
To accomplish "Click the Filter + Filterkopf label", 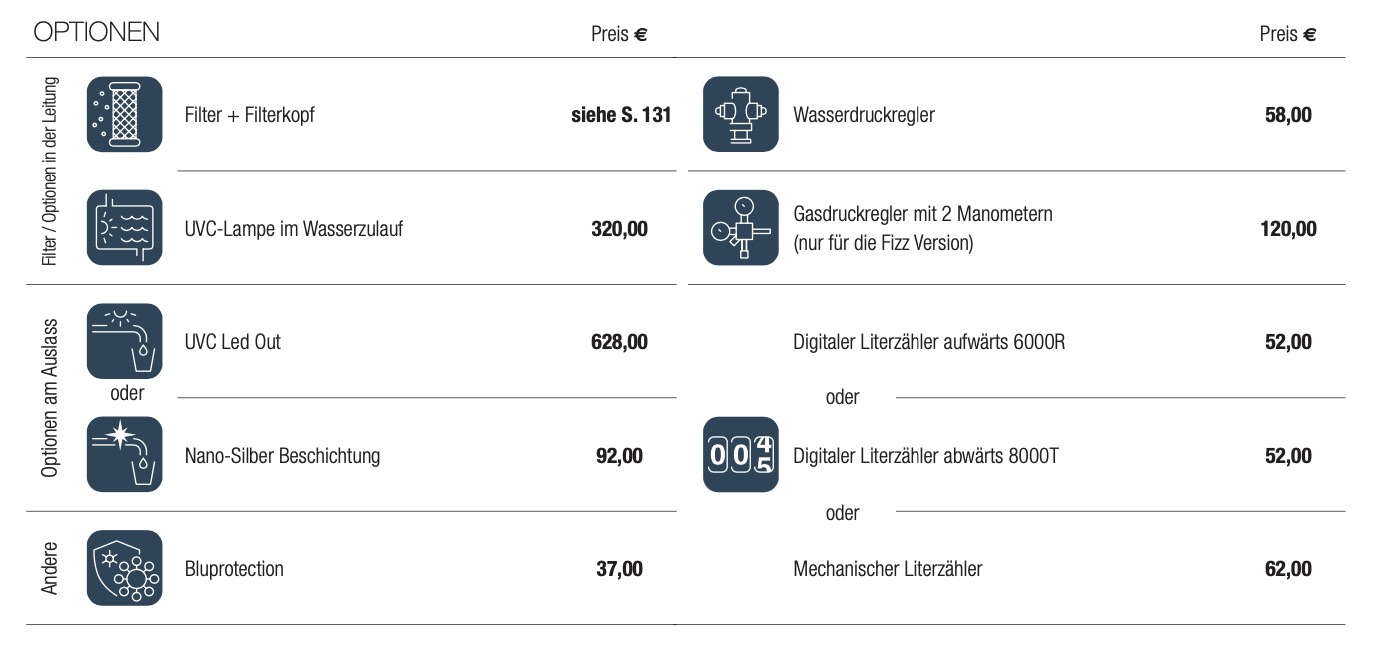I will (x=249, y=115).
